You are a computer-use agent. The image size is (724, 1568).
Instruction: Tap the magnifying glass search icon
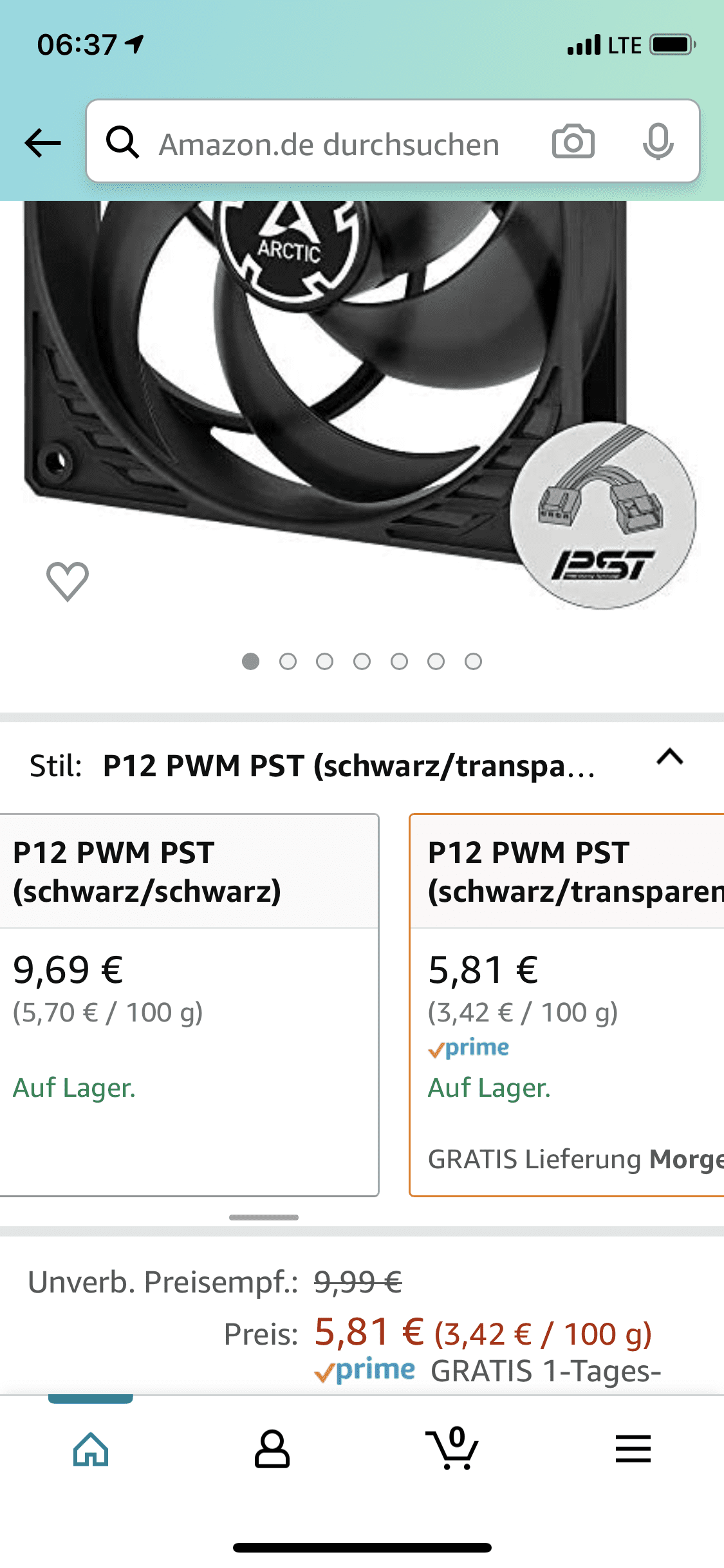tap(122, 142)
